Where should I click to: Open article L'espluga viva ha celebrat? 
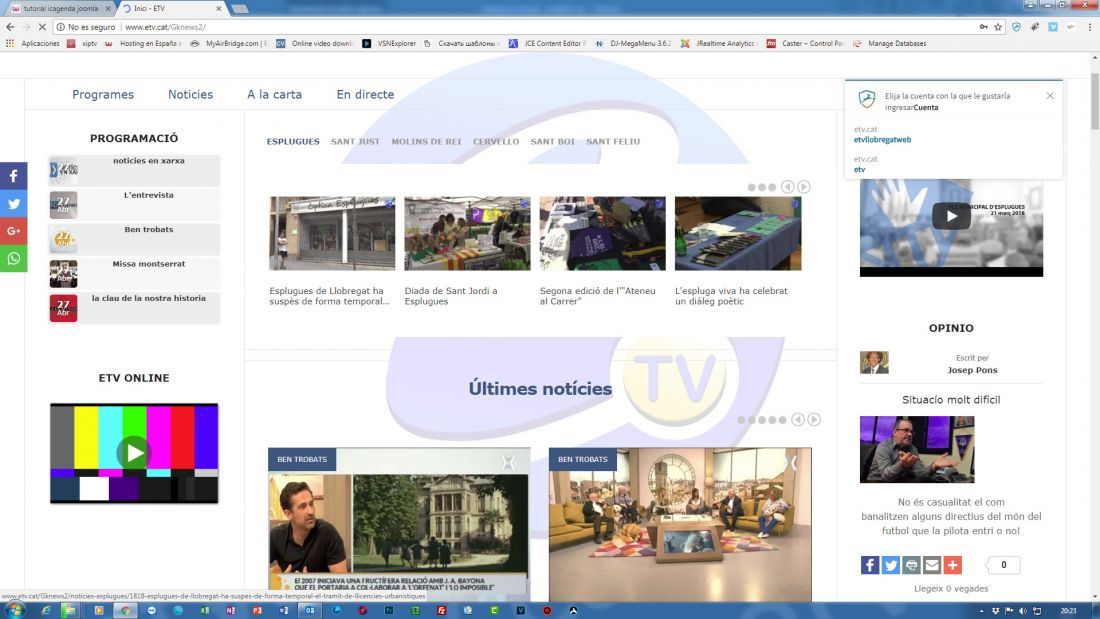[732, 296]
